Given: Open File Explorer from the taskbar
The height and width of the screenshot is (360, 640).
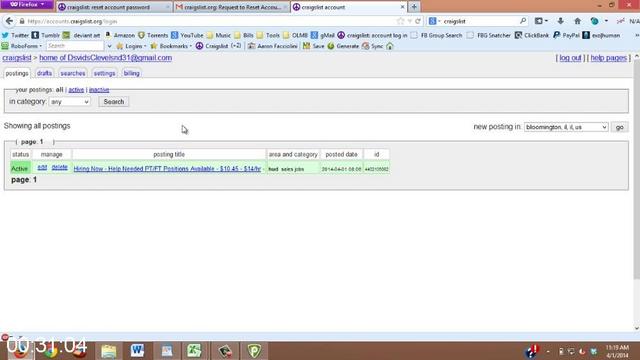Looking at the screenshot, I should click(x=109, y=351).
